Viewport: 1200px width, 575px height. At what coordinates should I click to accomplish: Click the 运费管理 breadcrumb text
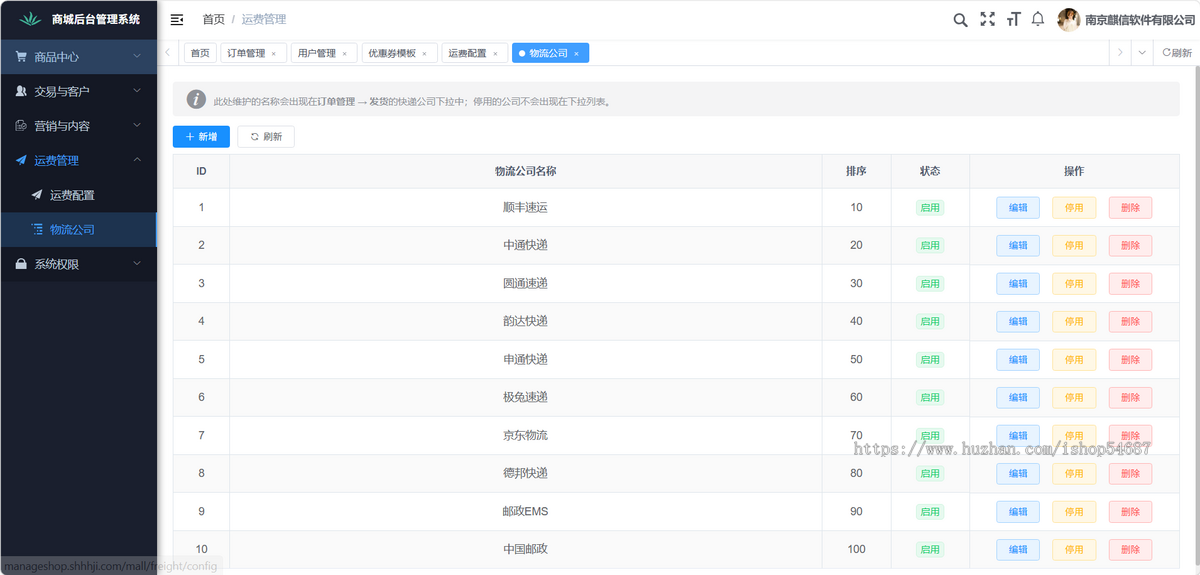pyautogui.click(x=264, y=19)
